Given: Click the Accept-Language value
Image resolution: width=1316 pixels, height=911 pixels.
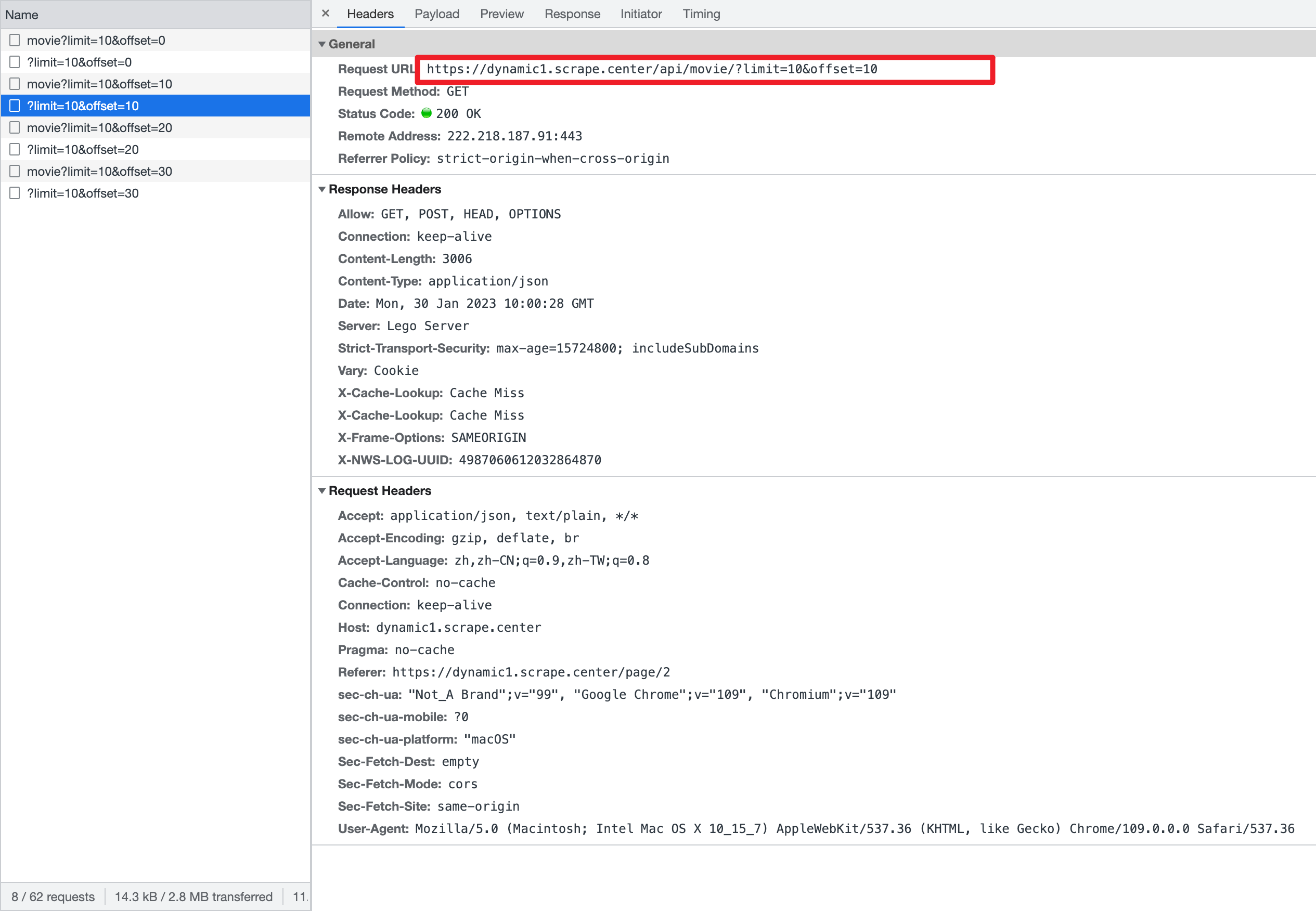Looking at the screenshot, I should (x=551, y=561).
